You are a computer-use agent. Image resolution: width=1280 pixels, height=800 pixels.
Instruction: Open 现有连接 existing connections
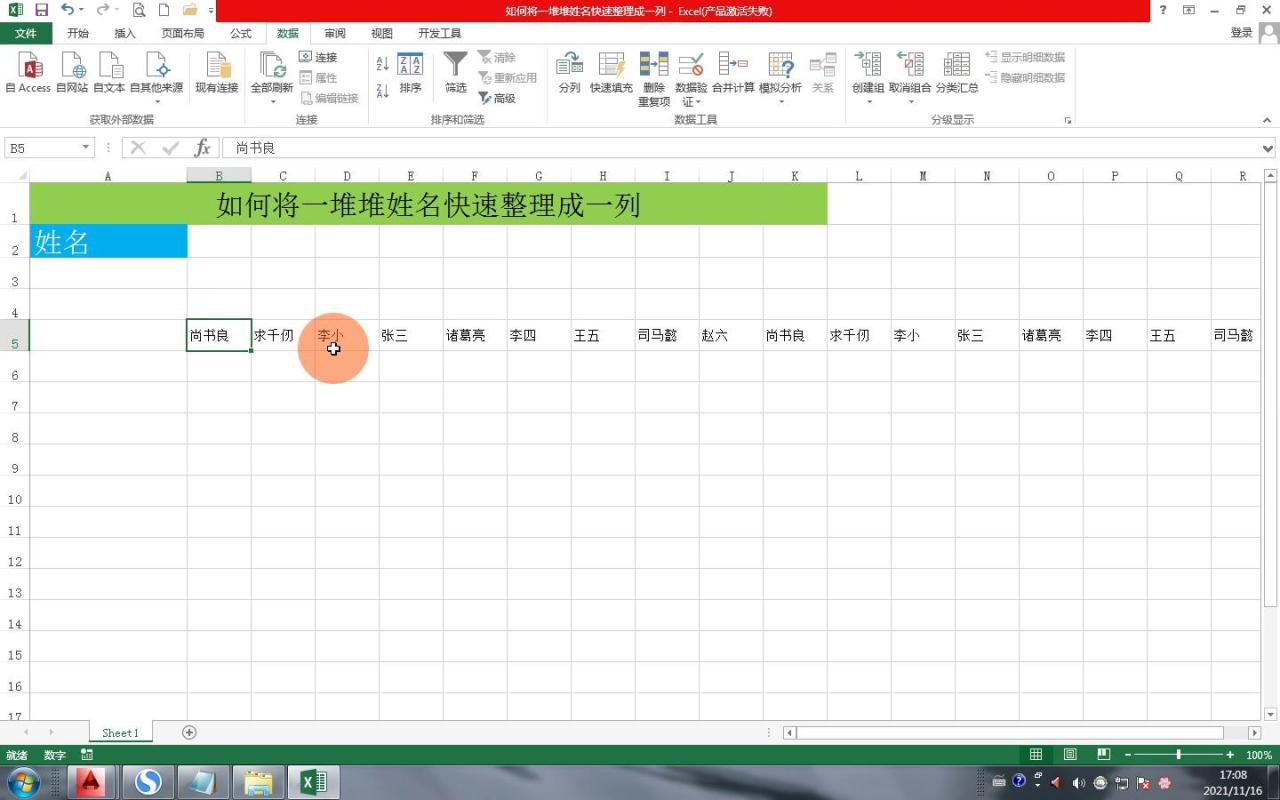point(217,73)
